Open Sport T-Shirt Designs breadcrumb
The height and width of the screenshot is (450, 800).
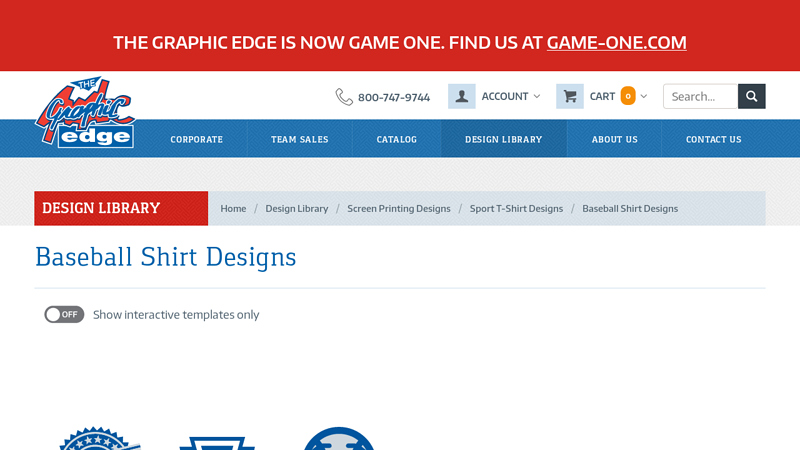pos(516,208)
